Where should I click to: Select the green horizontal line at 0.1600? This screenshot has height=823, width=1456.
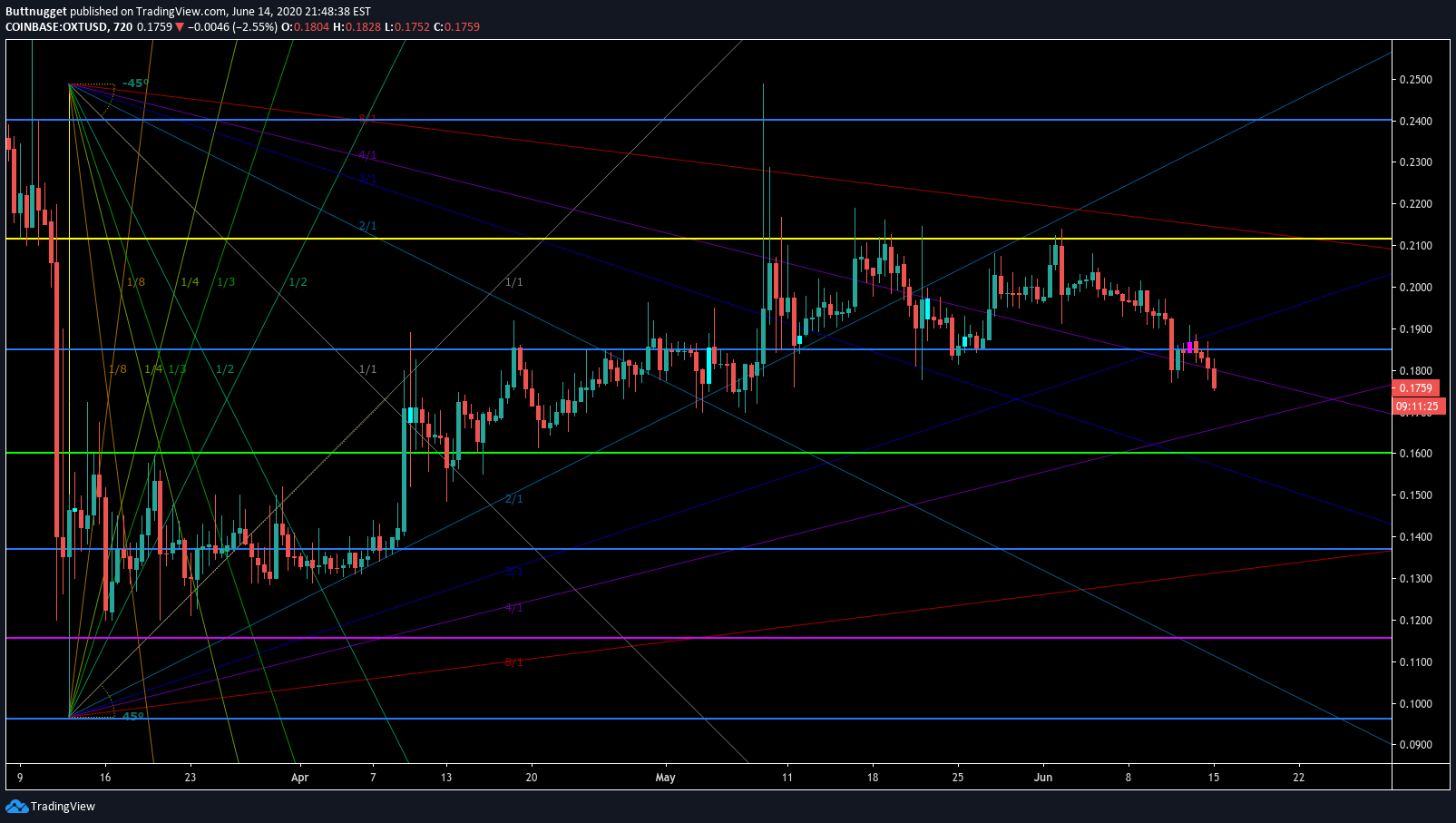(x=699, y=453)
